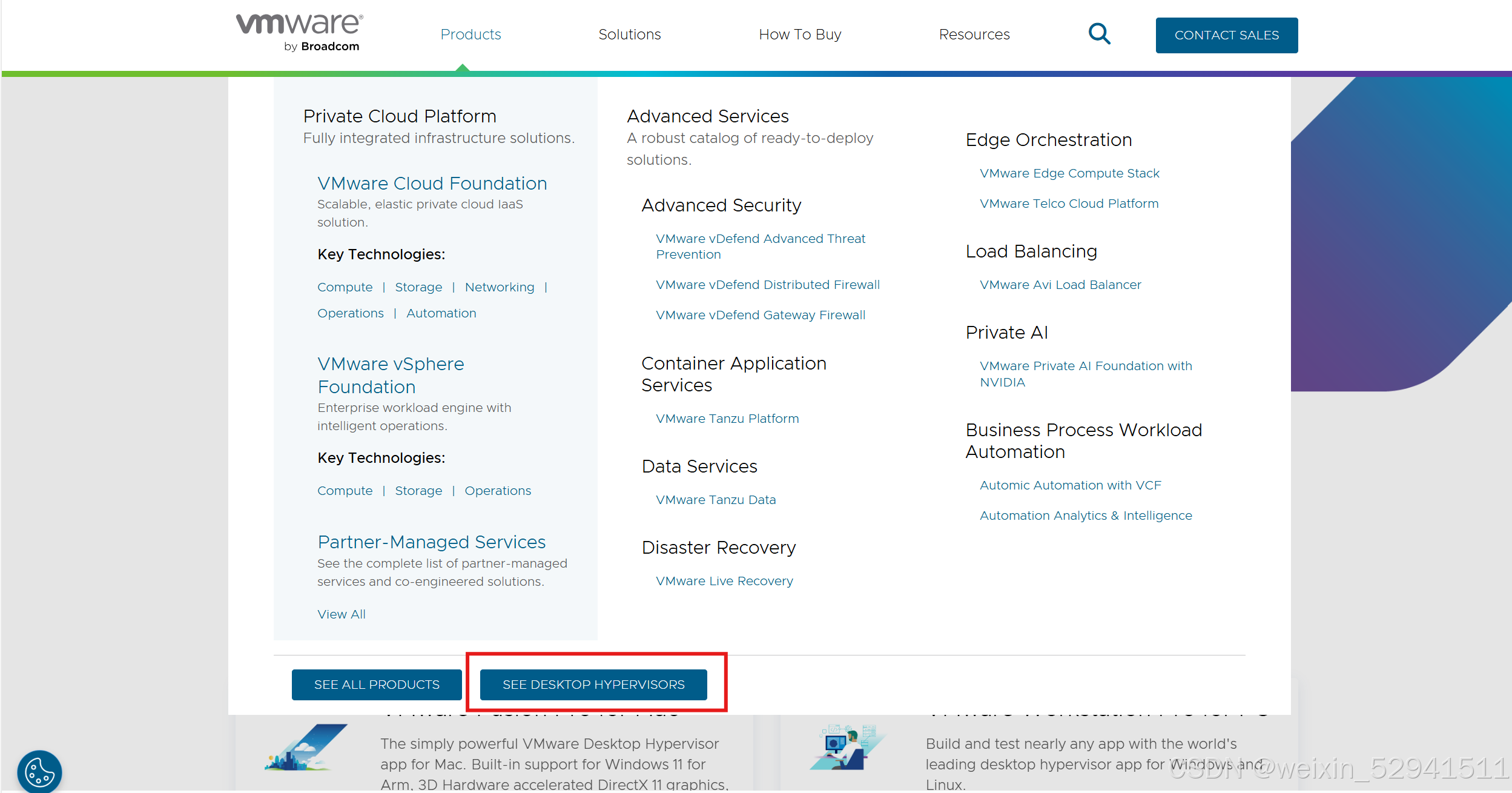The height and width of the screenshot is (793, 1512).
Task: Go to VMware Avi Load Balancer
Action: 1060,285
